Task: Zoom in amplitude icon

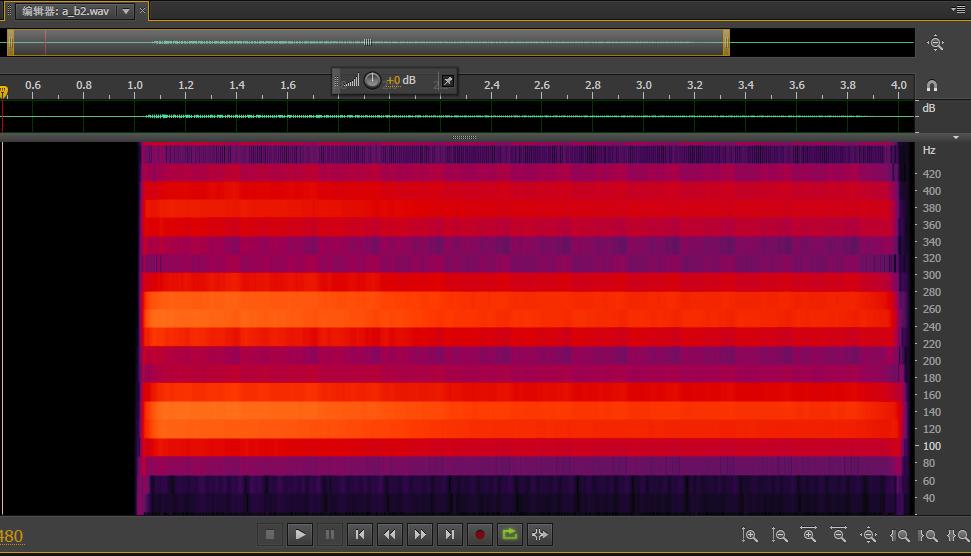Action: [749, 535]
